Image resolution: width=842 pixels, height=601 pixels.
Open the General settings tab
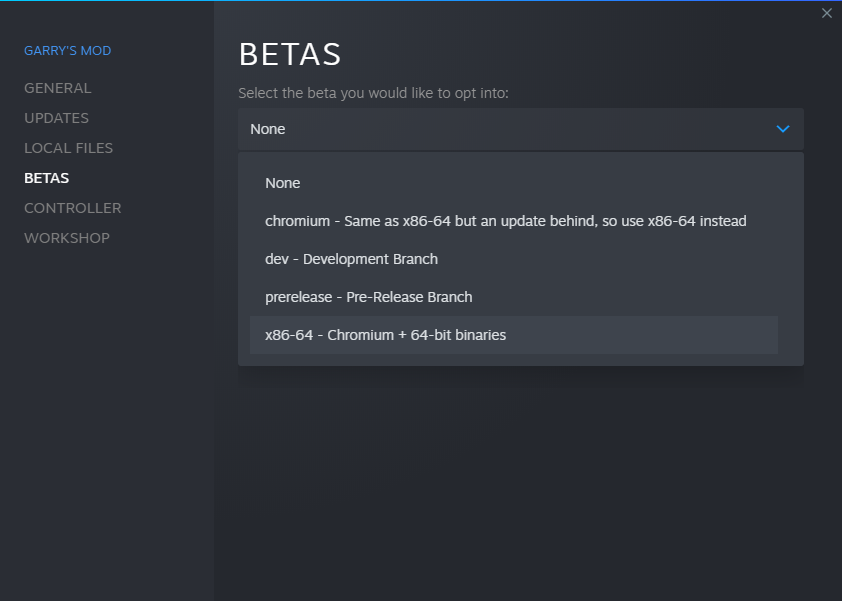pyautogui.click(x=57, y=88)
